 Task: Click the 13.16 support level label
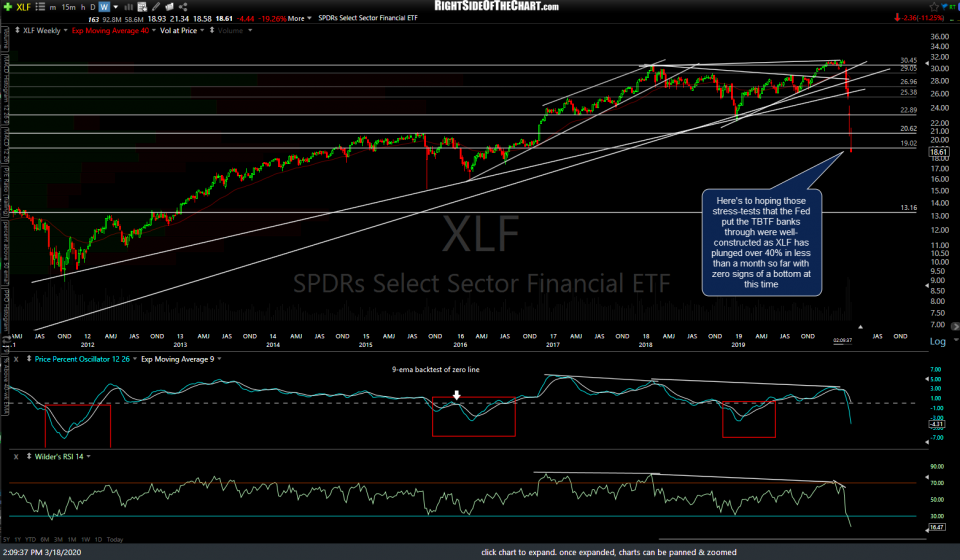pos(909,207)
